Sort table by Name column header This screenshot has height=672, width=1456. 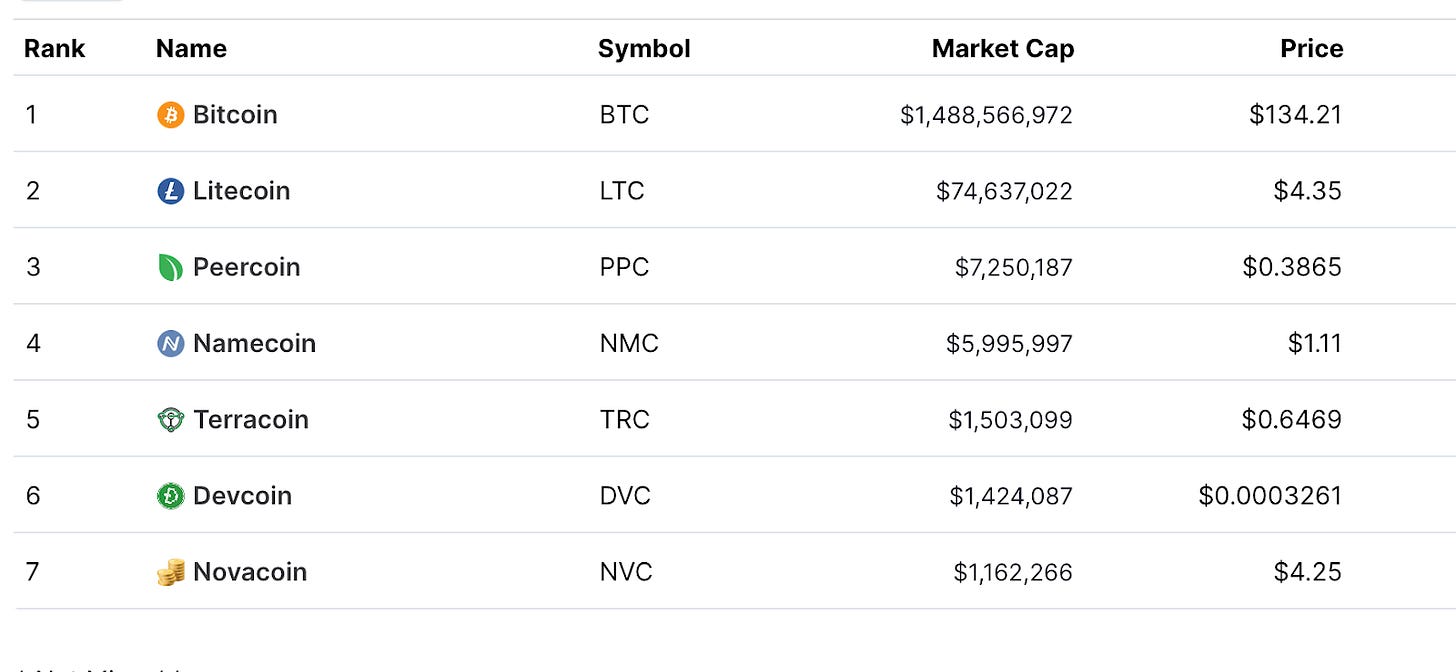click(191, 49)
